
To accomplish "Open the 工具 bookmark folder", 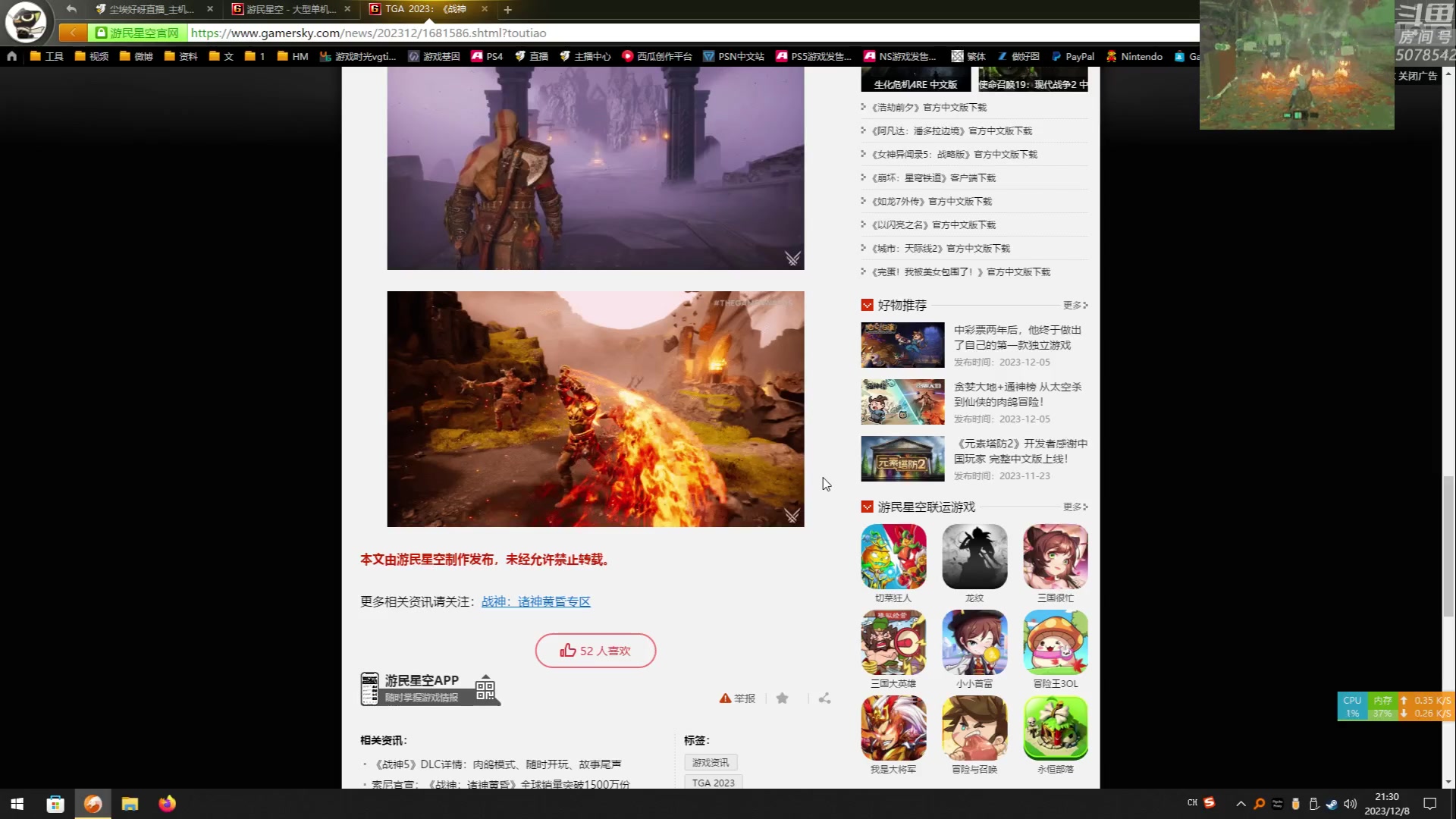I will point(46,56).
